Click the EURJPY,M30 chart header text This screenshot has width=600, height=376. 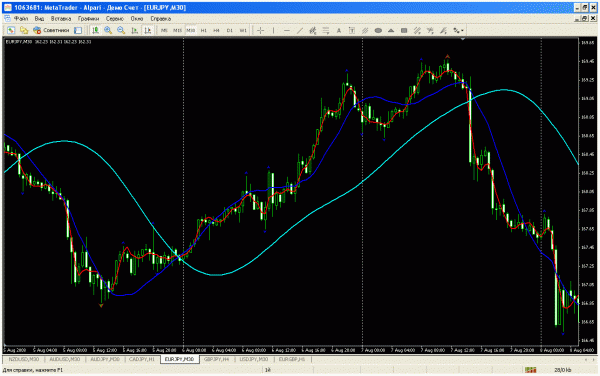(x=48, y=42)
